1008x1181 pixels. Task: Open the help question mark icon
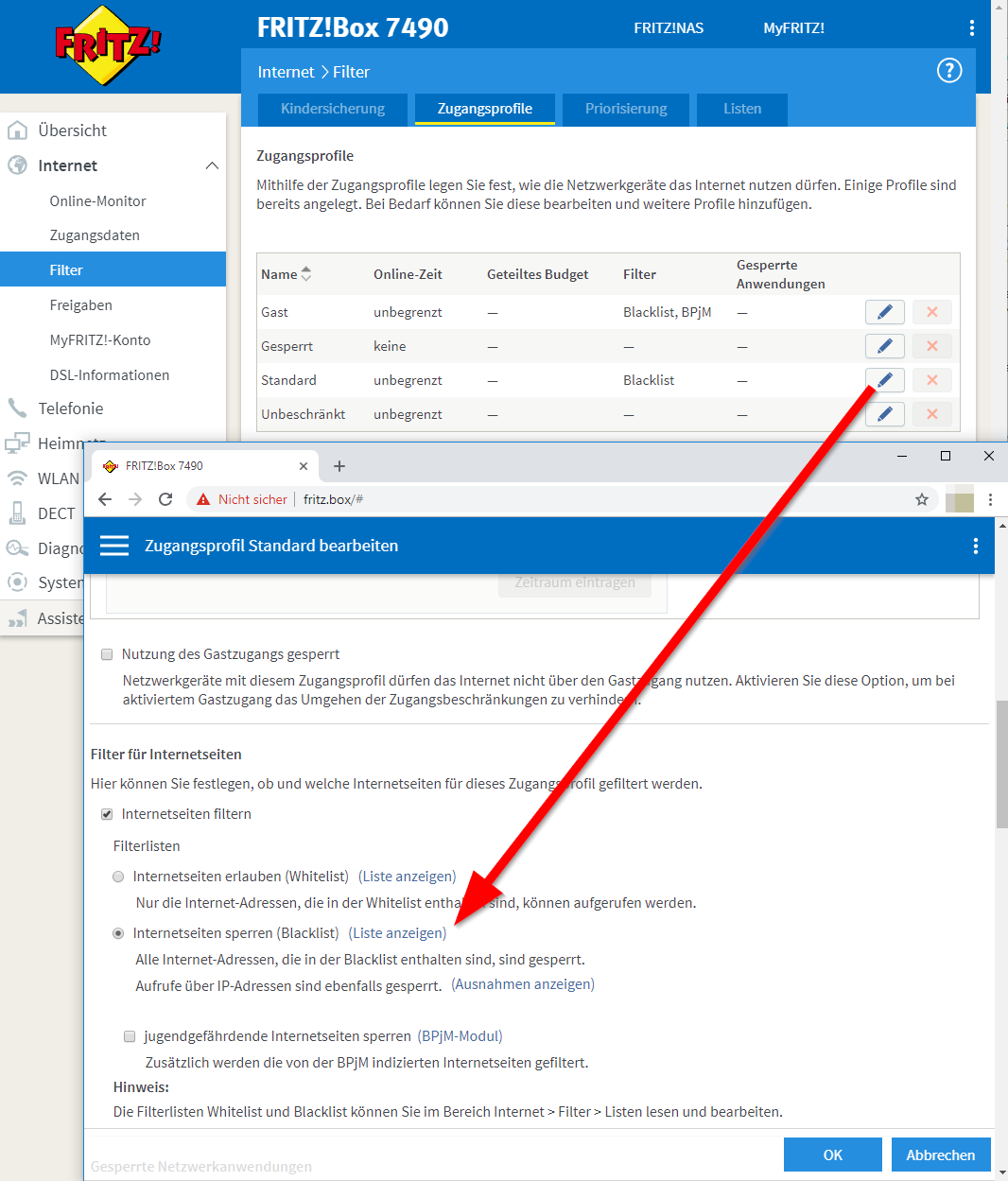point(949,71)
